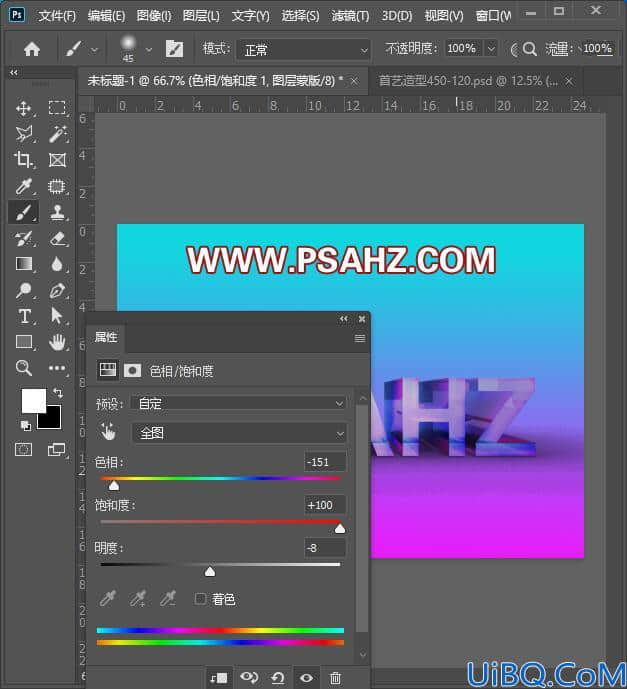The image size is (627, 689).
Task: Select the Pen tool
Action: [57, 290]
